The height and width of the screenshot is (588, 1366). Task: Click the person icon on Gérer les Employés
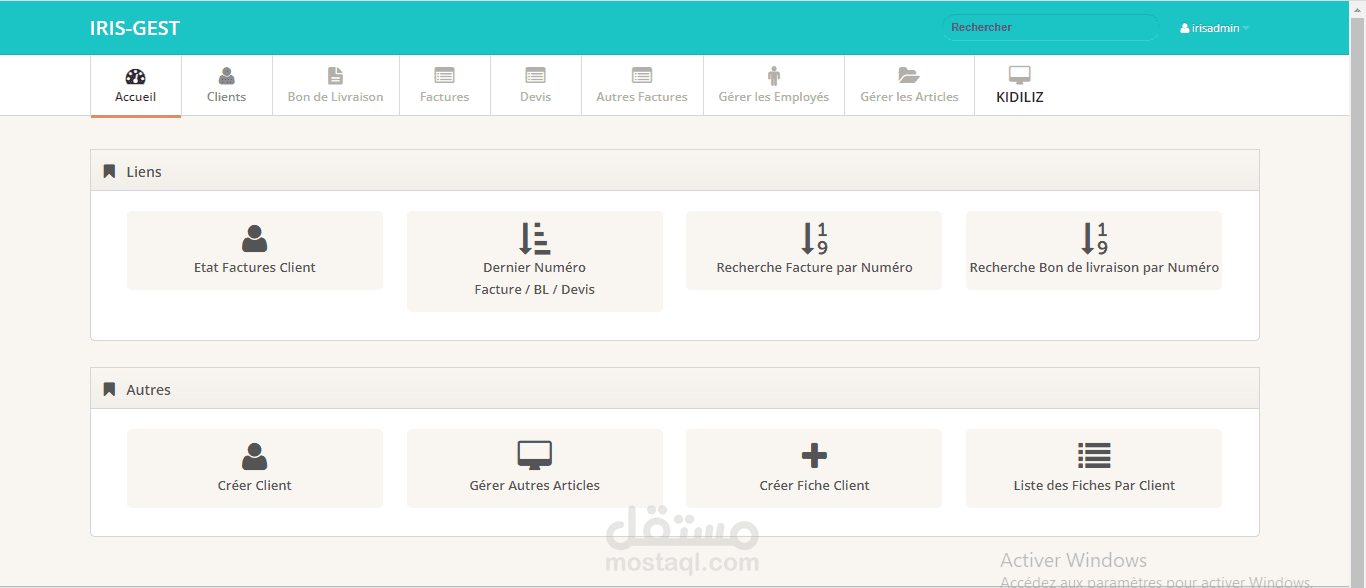click(x=773, y=75)
